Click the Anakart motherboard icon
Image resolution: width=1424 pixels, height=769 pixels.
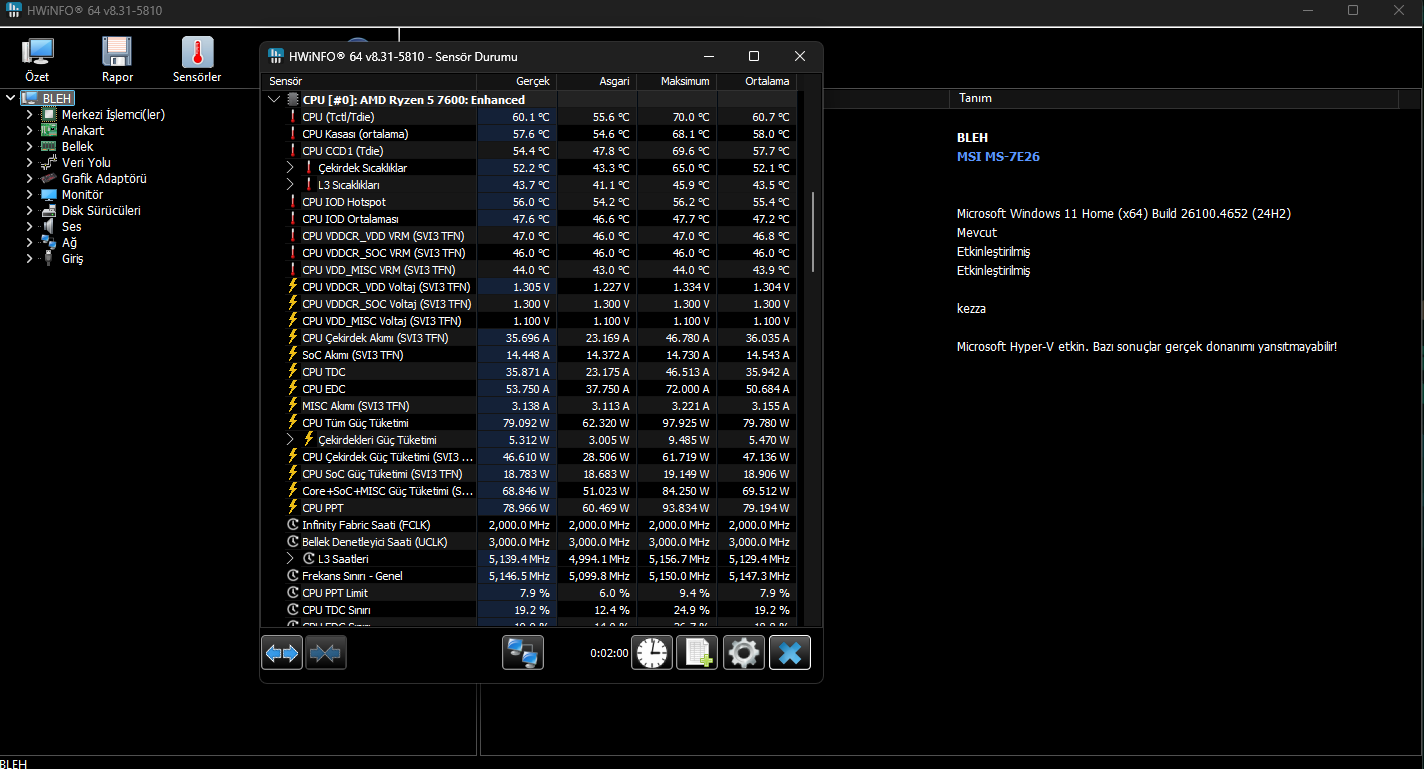tap(48, 130)
